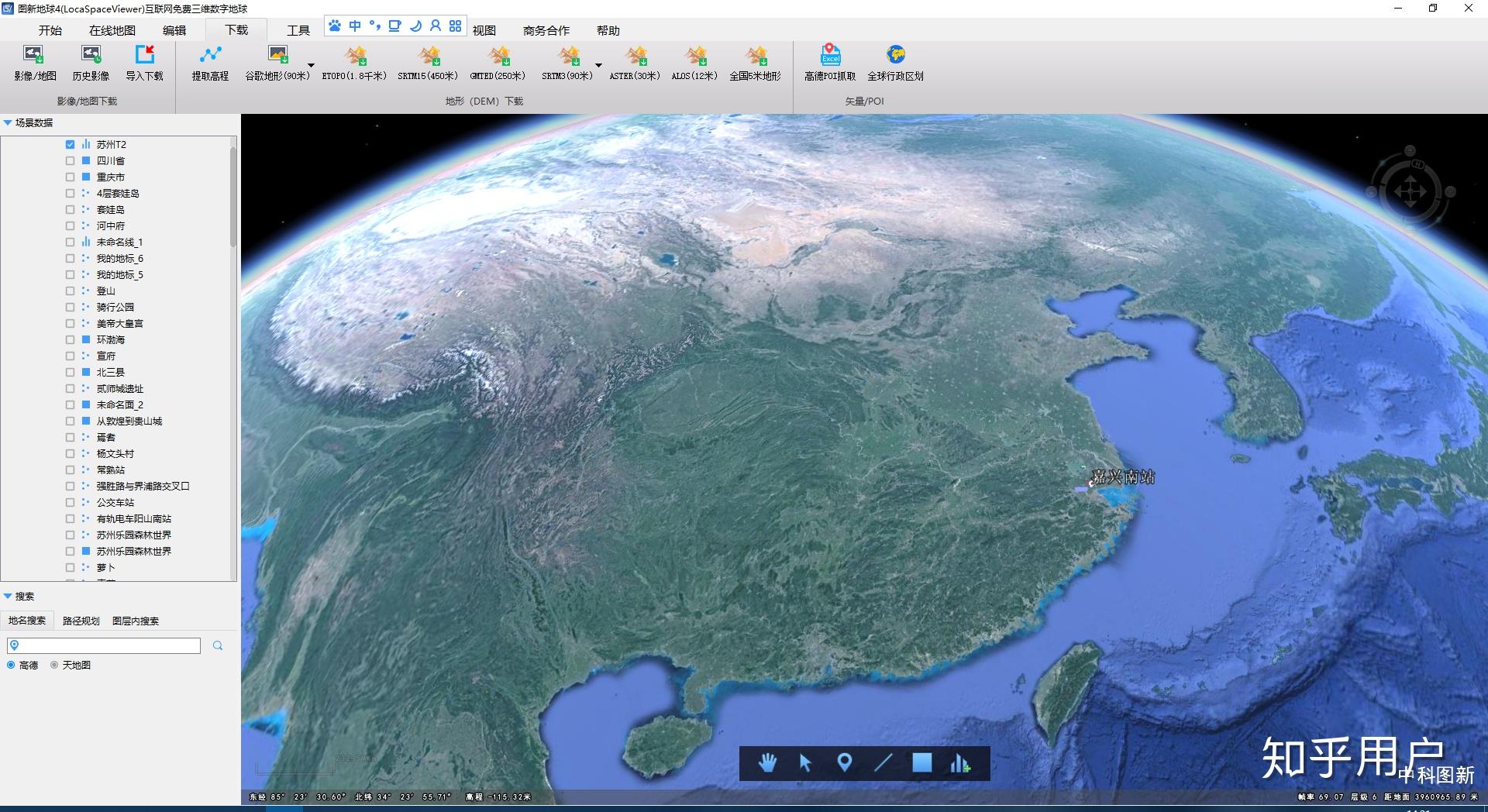This screenshot has height=812, width=1488.
Task: Enable the 北三县 layer checkbox
Action: click(71, 373)
